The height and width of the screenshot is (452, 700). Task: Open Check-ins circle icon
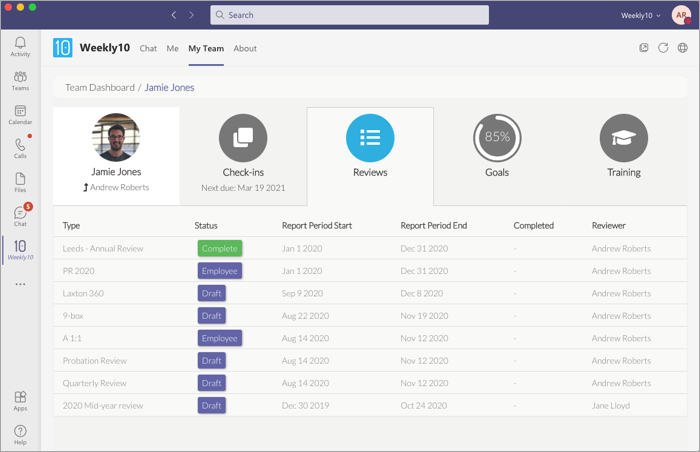coord(243,138)
